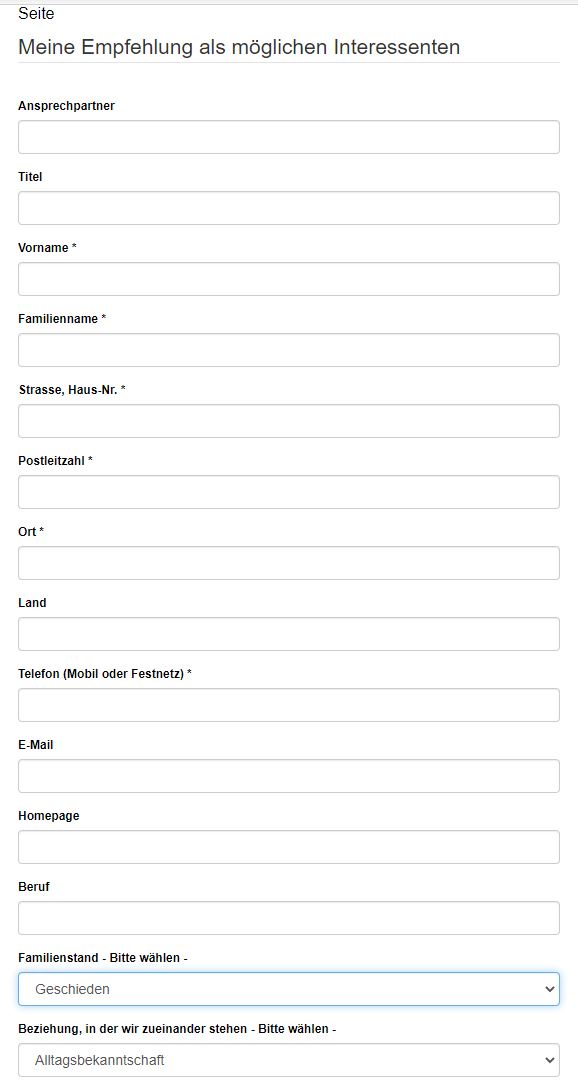Focus the Postleitzahl input field

coord(288,492)
